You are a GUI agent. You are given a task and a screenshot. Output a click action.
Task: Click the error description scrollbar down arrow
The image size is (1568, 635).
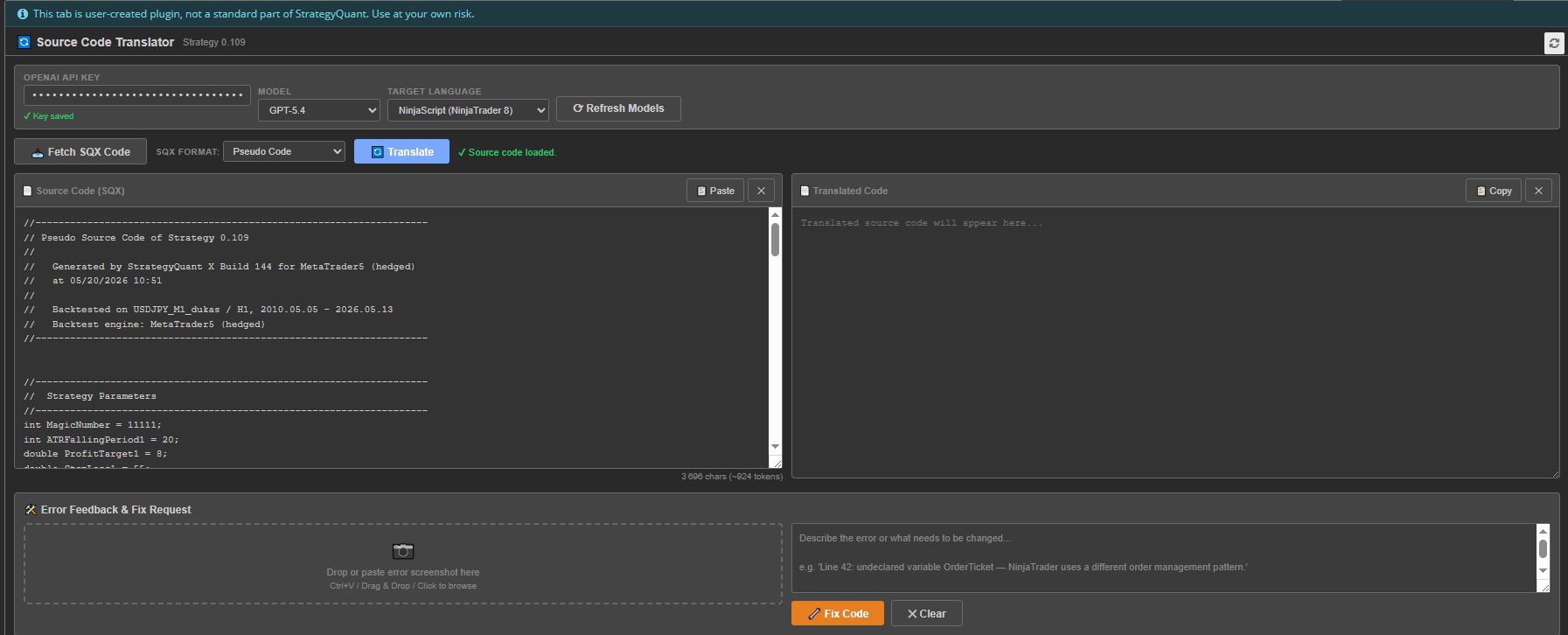click(1543, 570)
